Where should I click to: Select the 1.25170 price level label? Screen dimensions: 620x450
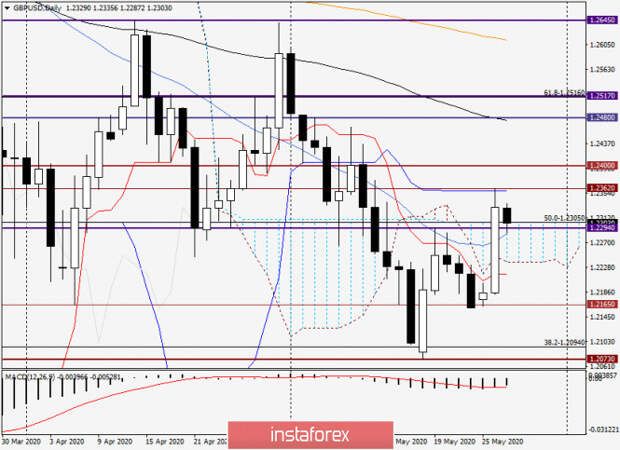[602, 96]
